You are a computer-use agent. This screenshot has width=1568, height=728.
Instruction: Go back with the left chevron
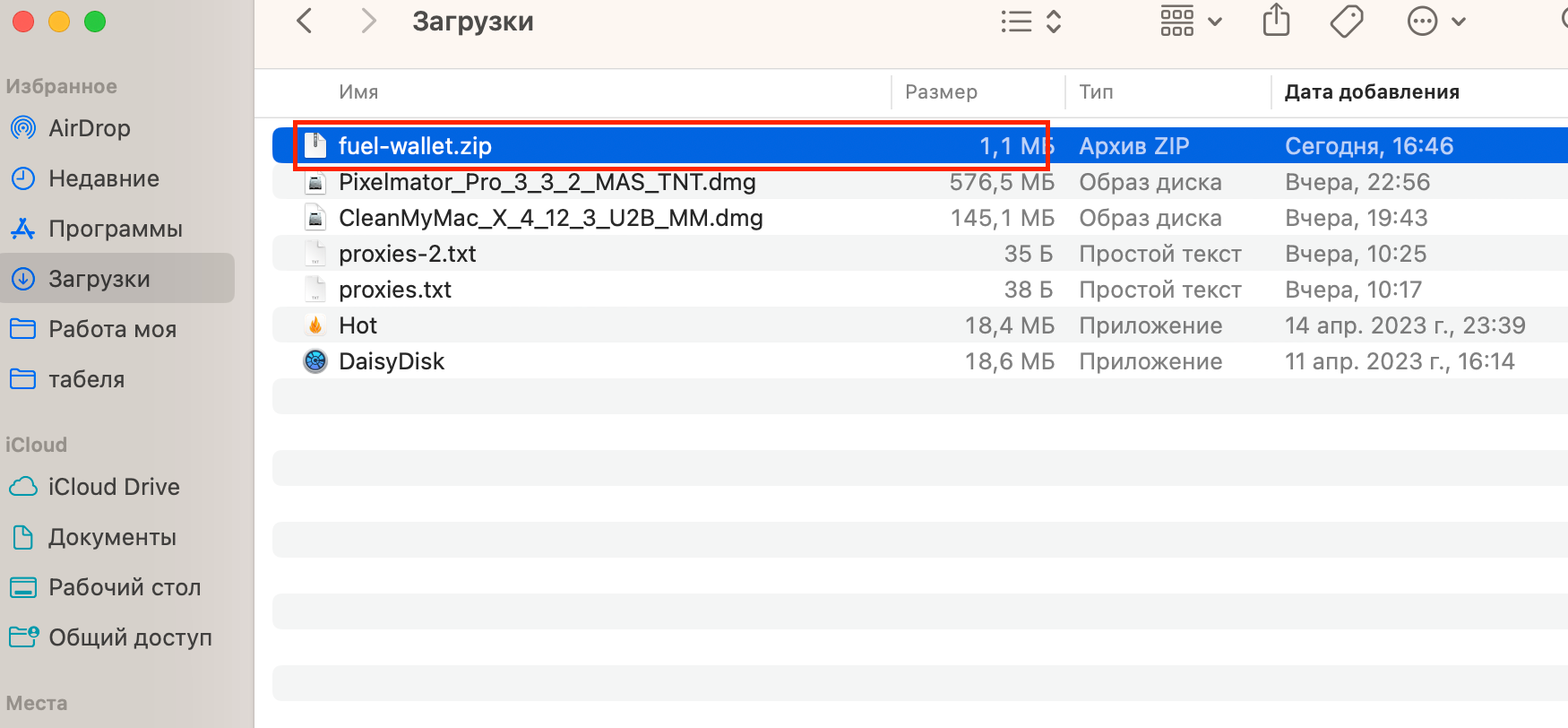pos(305,21)
